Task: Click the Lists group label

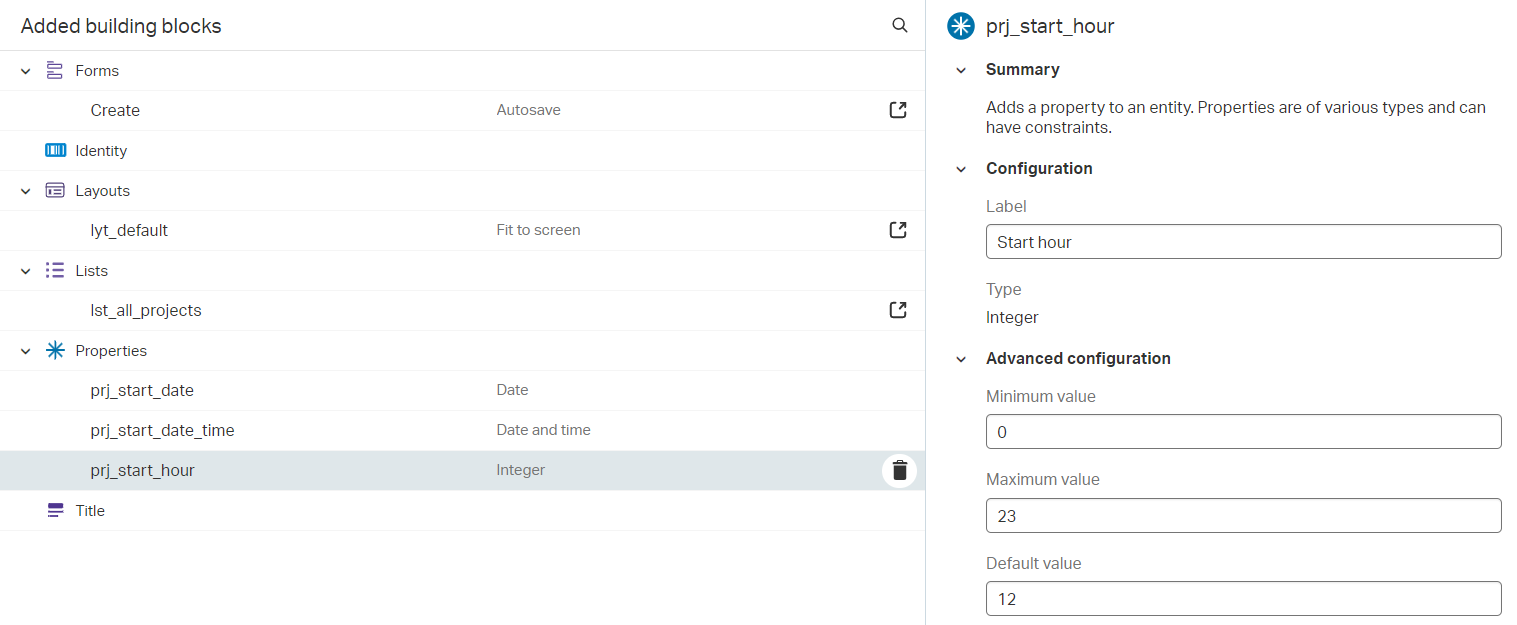Action: point(92,271)
